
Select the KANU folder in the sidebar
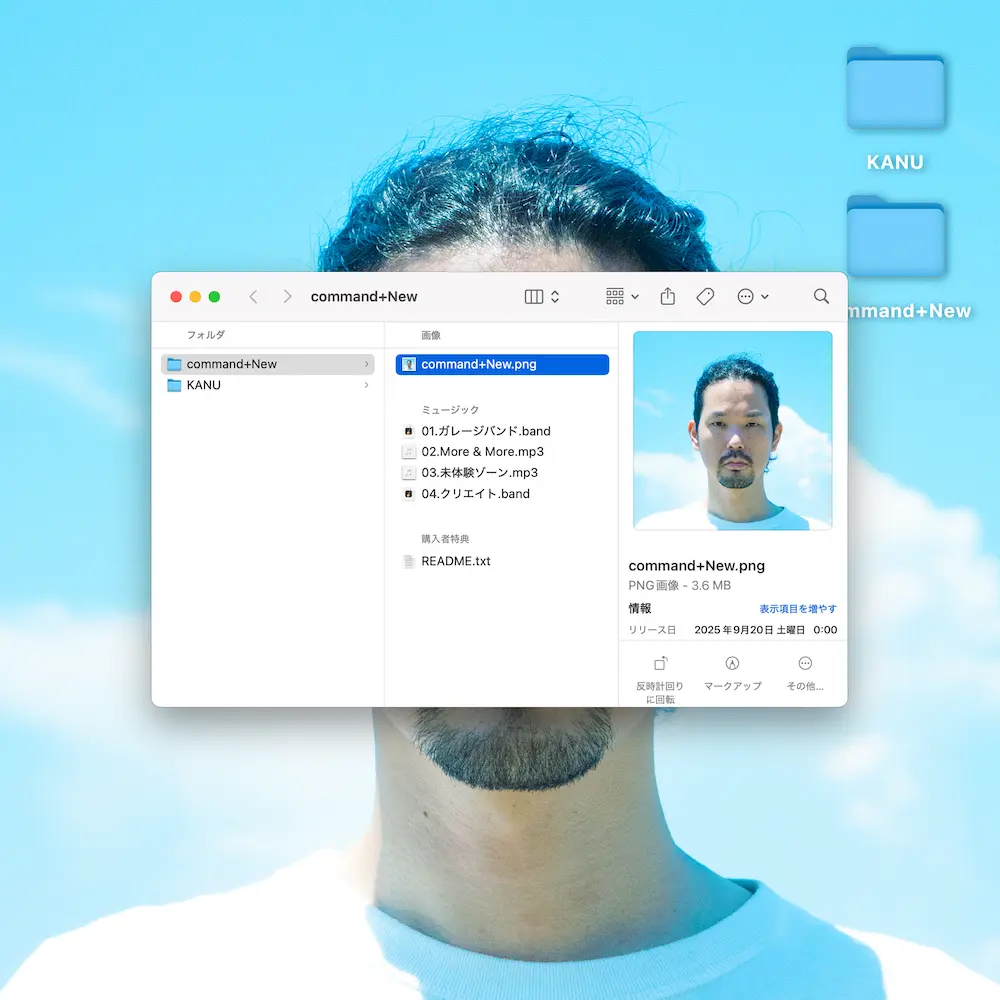[205, 385]
